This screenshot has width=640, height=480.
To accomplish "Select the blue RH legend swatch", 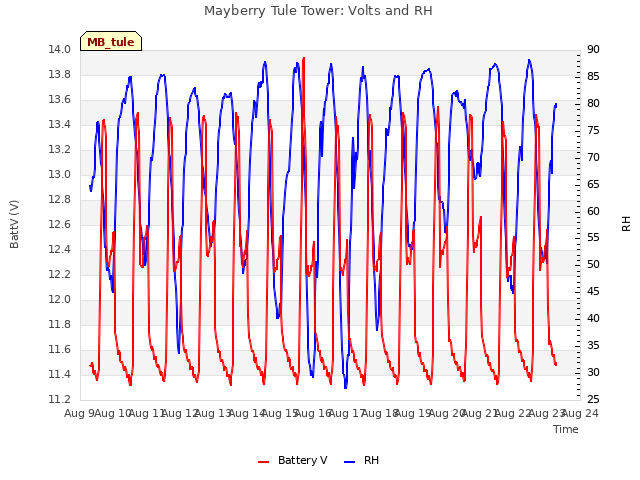I will tap(350, 462).
